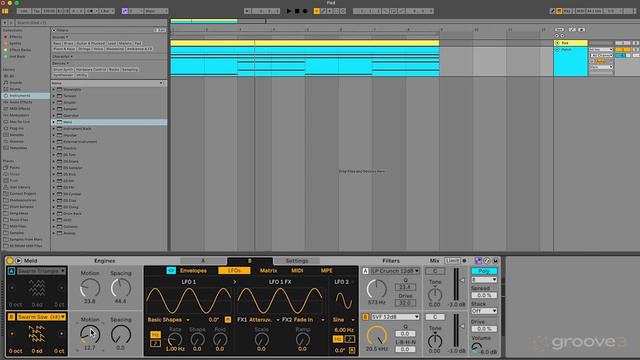Toggle the purple scale mode icon

(125, 11)
